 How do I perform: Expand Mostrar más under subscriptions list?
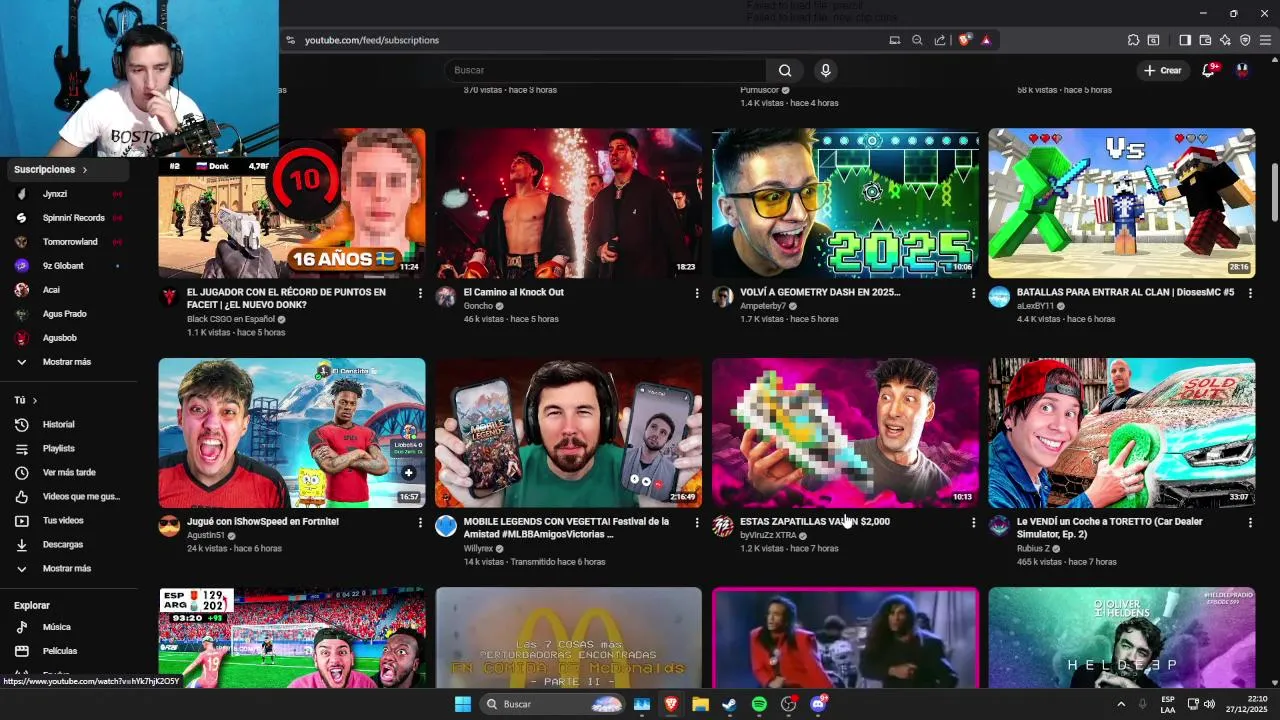pyautogui.click(x=68, y=362)
